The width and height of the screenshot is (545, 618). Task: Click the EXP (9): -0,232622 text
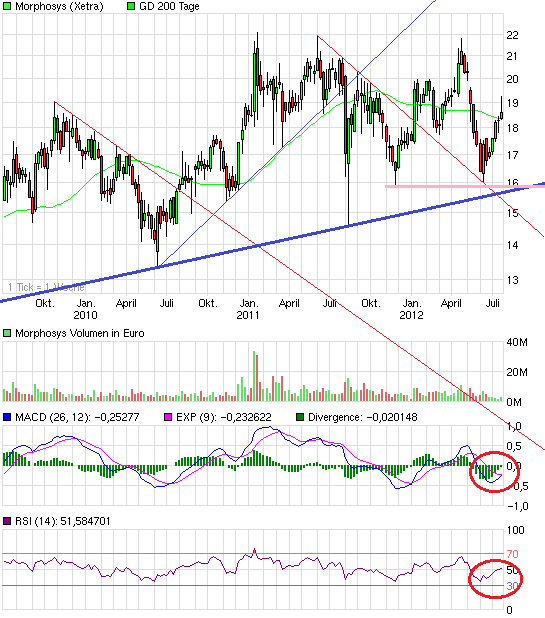[223, 417]
